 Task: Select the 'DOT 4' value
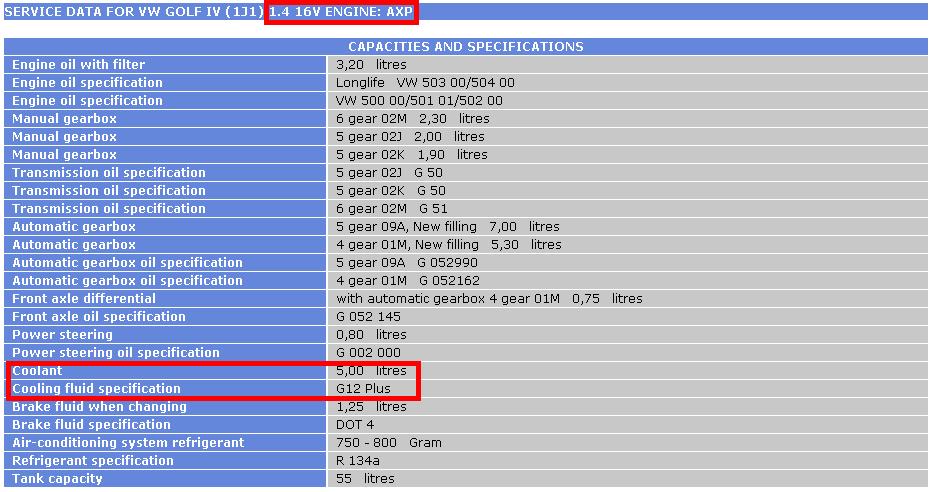[355, 425]
